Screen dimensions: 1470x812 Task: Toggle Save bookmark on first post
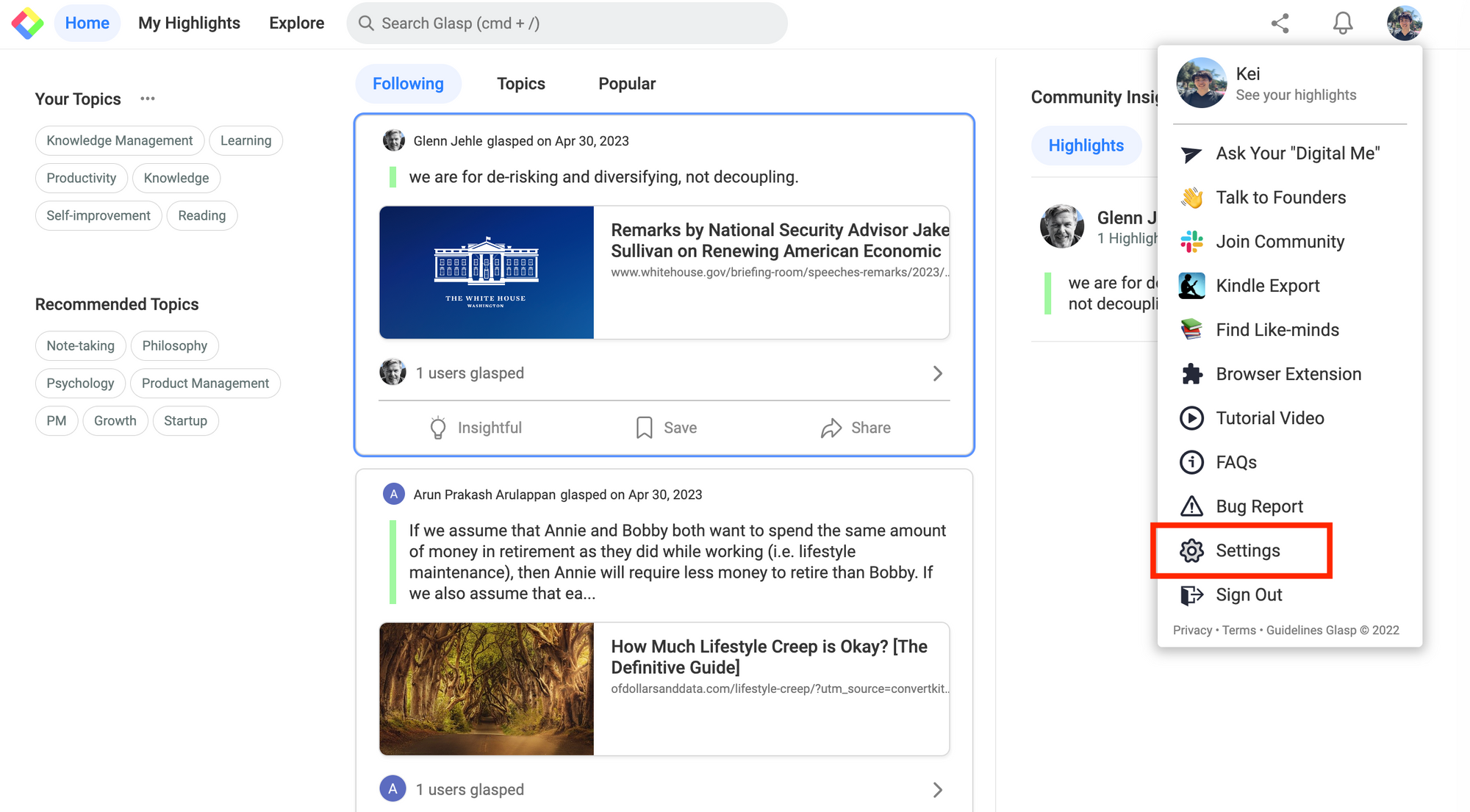pos(666,428)
